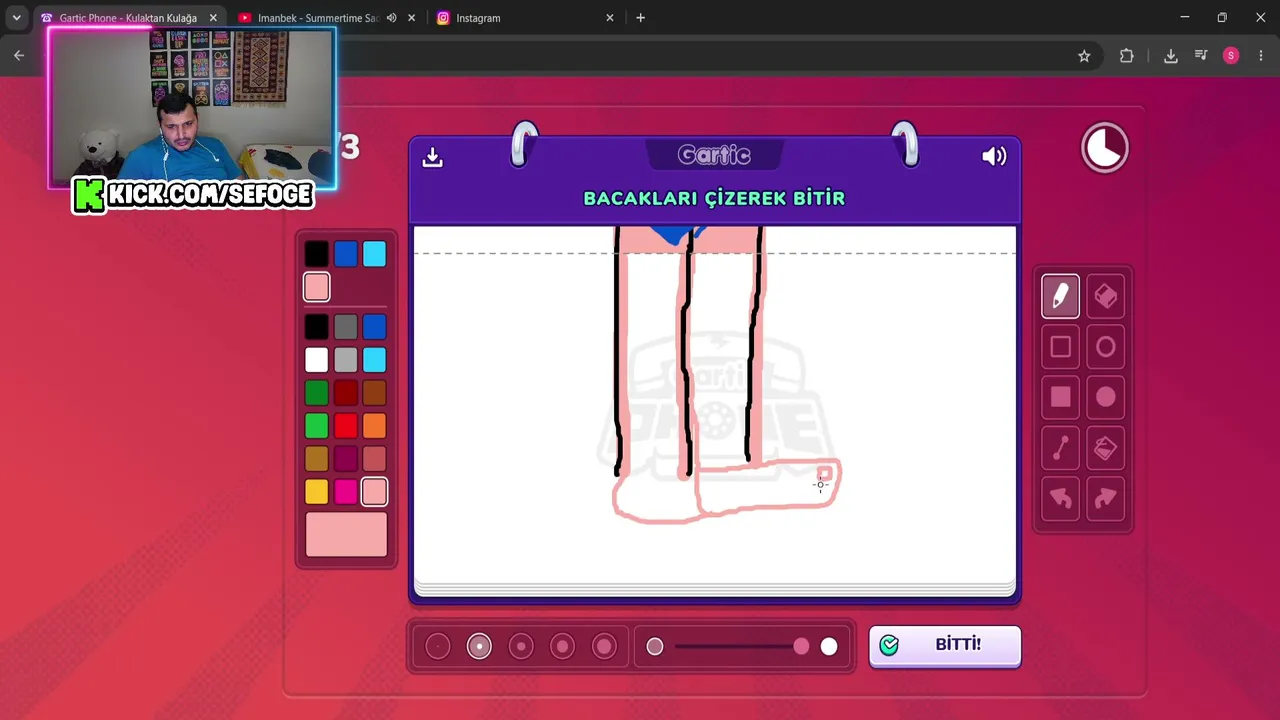The width and height of the screenshot is (1280, 720).
Task: Choose the empty ellipse shape tool
Action: tap(1105, 347)
